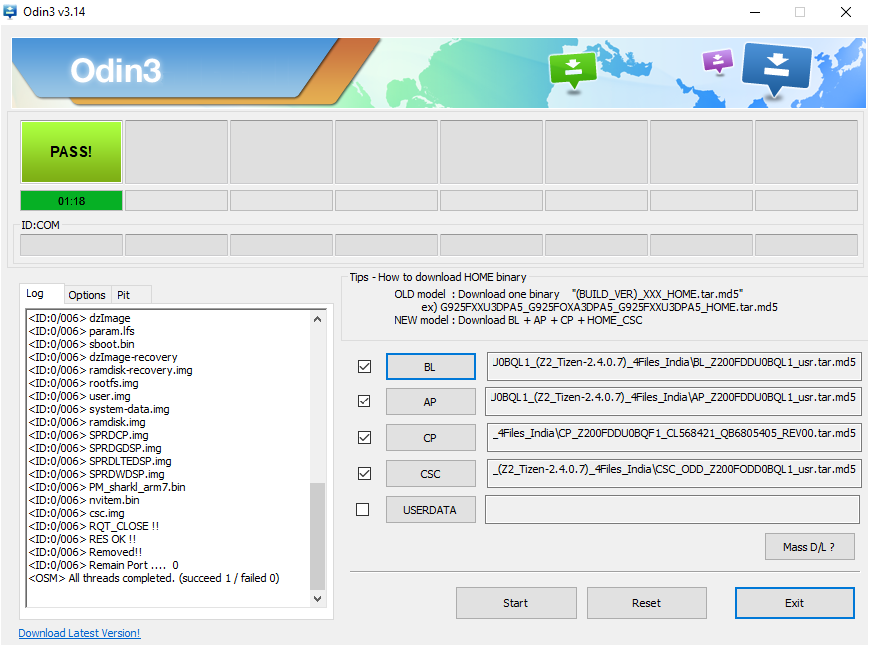Click the blue download icon in banner
This screenshot has height=646, width=869.
(776, 69)
